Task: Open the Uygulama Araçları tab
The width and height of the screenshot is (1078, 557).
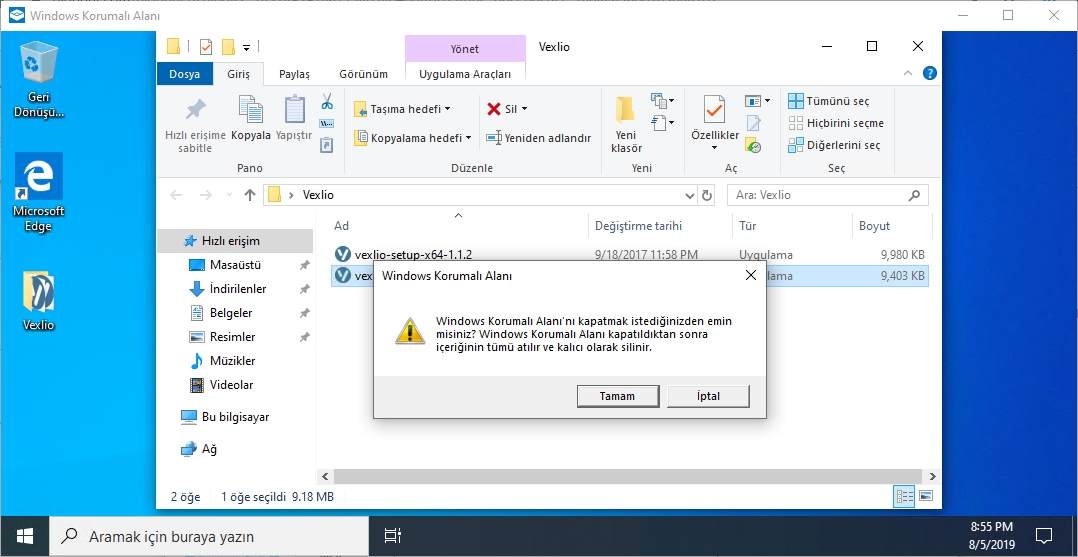Action: tap(465, 74)
